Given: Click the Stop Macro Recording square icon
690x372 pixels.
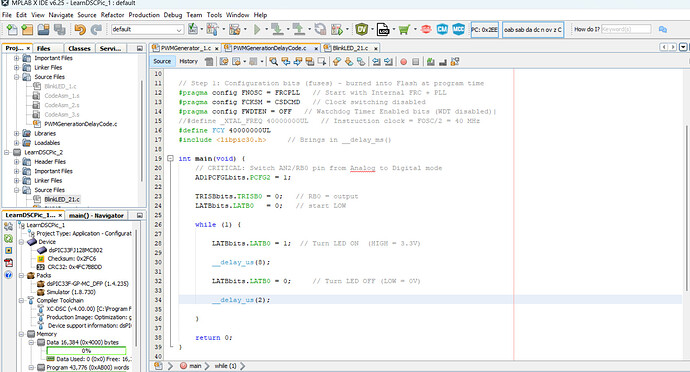Looking at the screenshot, I should point(415,62).
